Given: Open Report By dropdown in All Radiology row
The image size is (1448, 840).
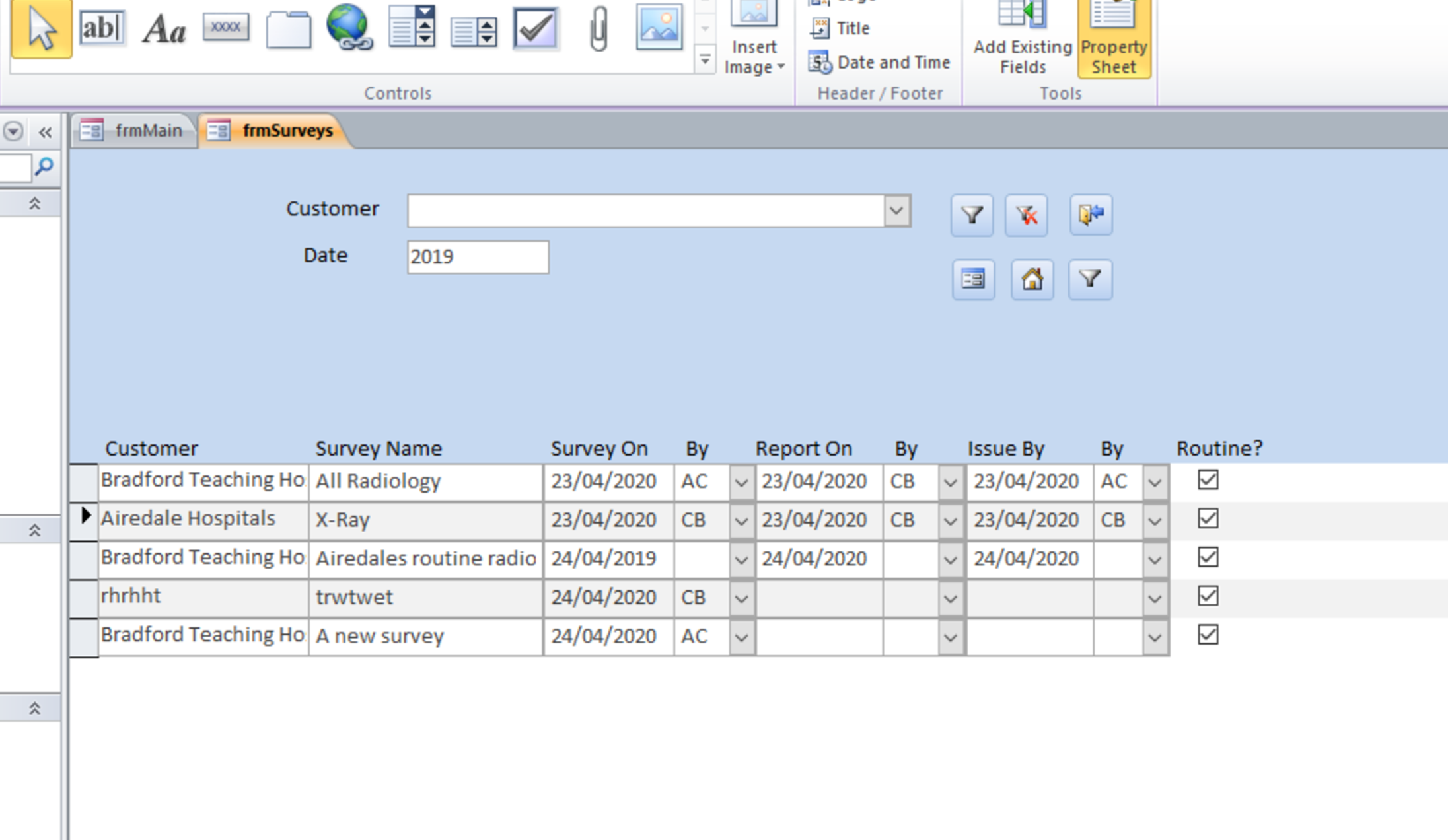Looking at the screenshot, I should 951,482.
